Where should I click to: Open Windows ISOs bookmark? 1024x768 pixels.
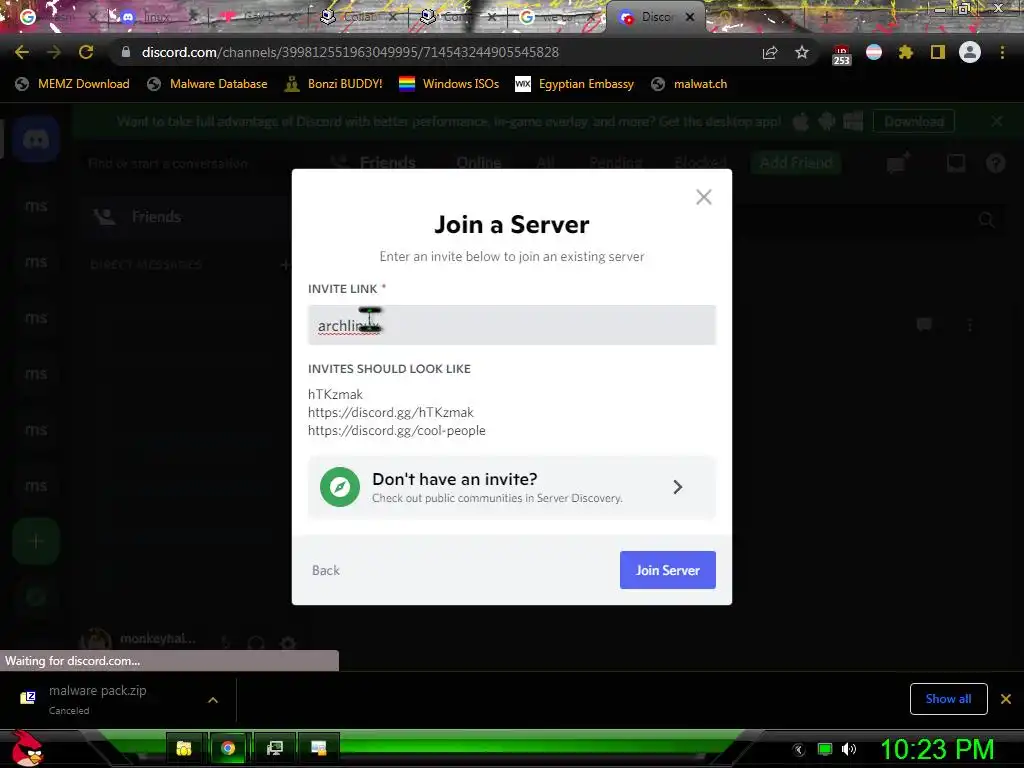[449, 84]
